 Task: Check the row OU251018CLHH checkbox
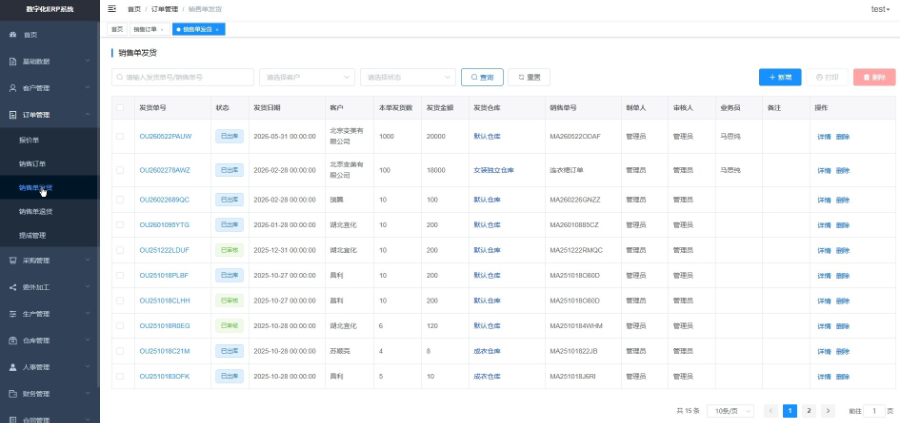coord(119,301)
